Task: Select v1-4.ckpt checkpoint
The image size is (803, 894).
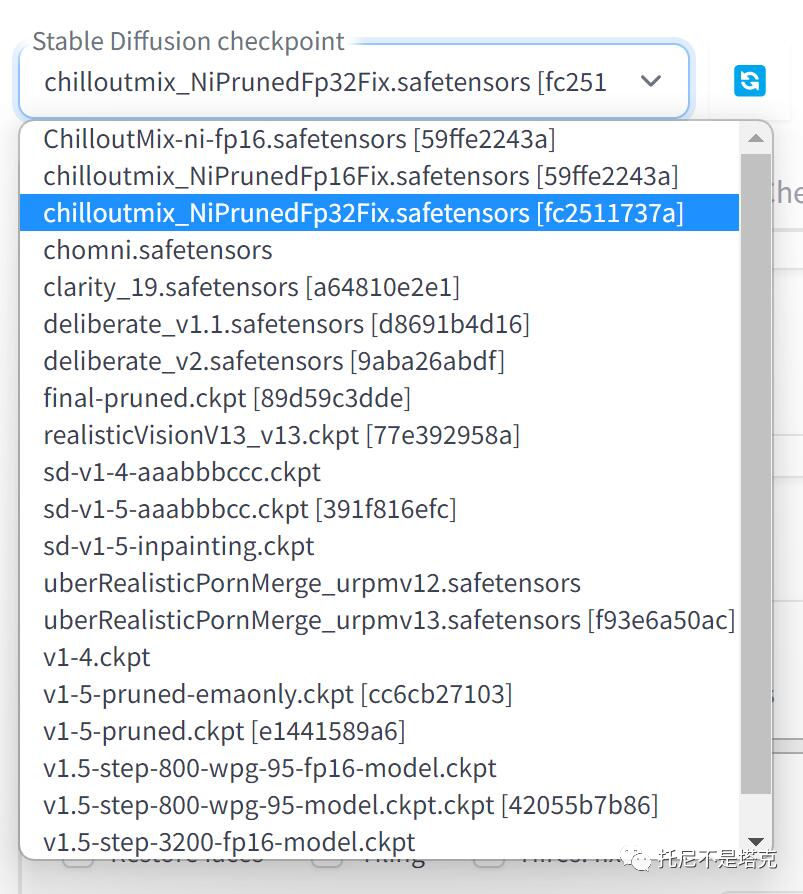Action: (379, 657)
